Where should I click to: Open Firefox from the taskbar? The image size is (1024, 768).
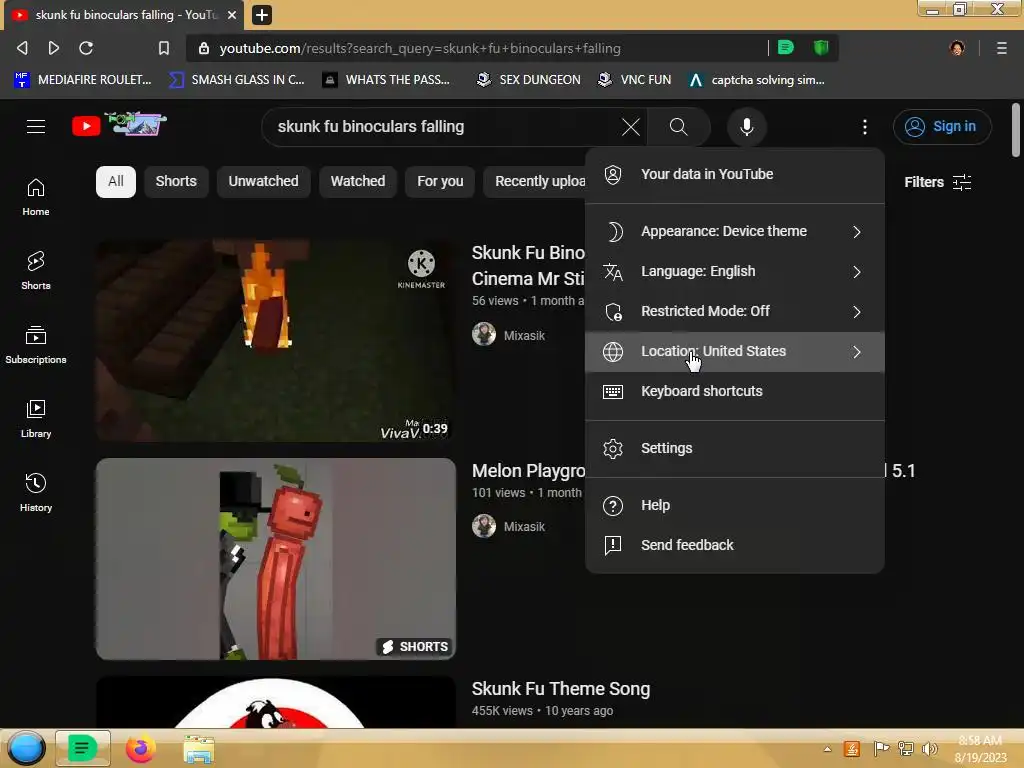140,749
